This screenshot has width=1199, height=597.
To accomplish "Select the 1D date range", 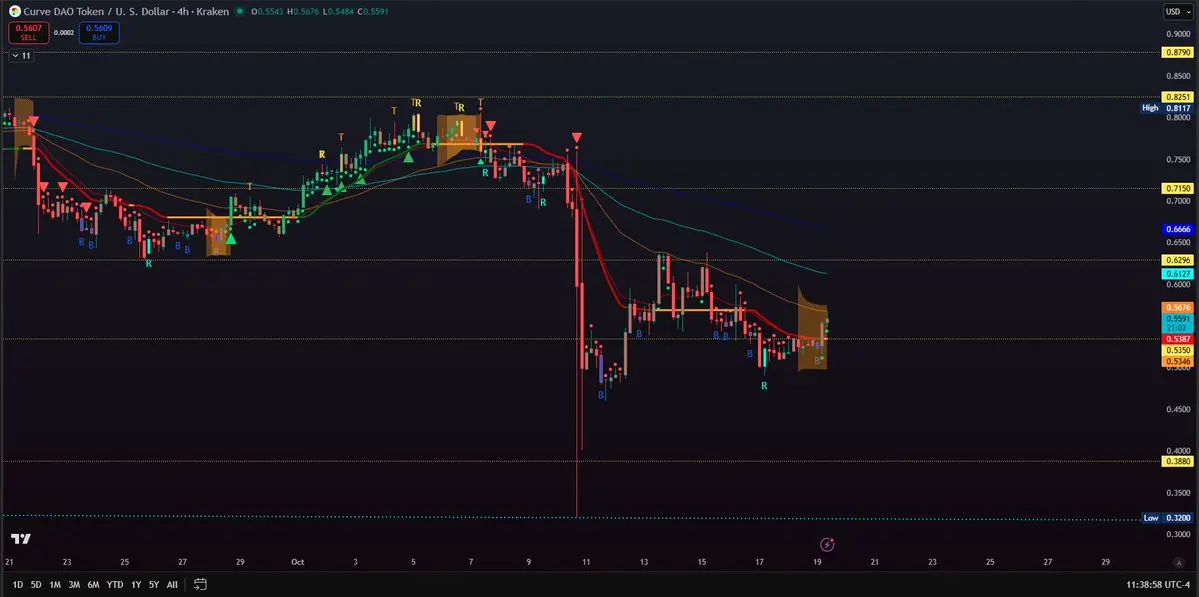I will (18, 585).
